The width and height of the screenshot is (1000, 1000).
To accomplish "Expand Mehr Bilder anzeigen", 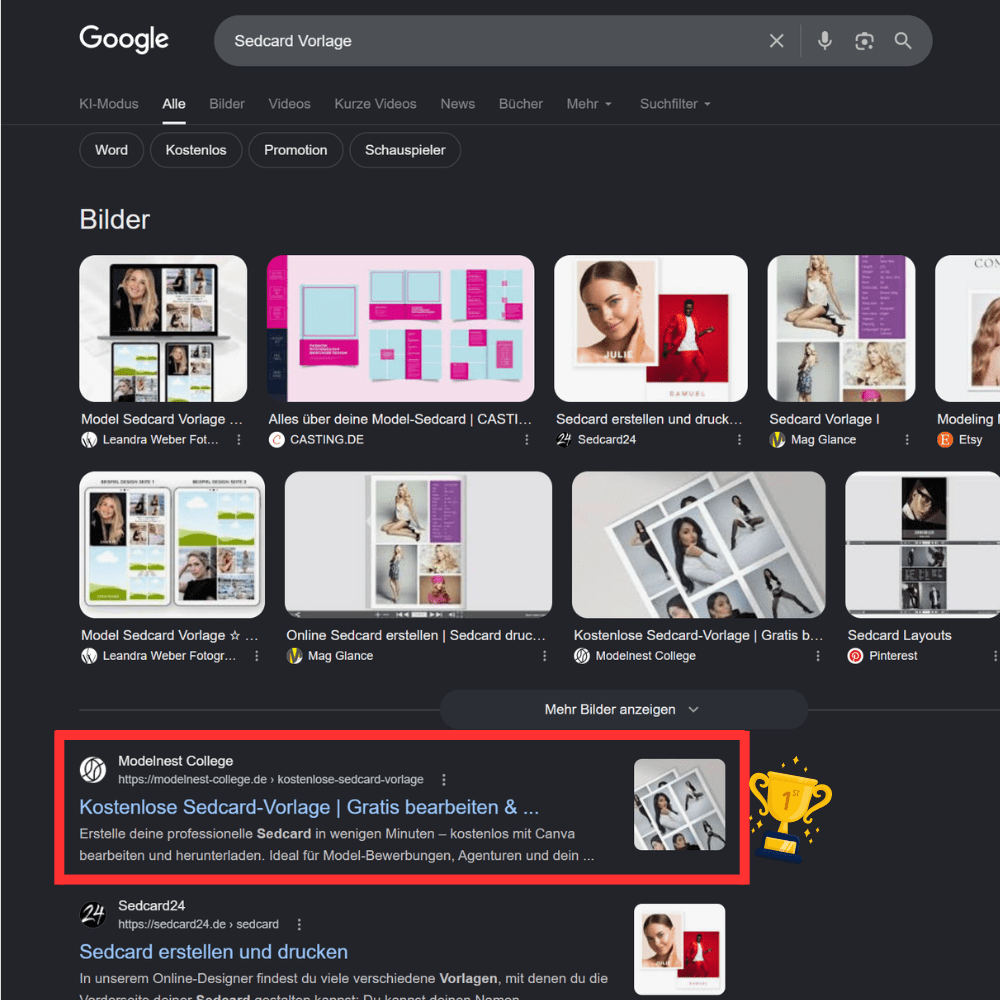I will pyautogui.click(x=623, y=709).
